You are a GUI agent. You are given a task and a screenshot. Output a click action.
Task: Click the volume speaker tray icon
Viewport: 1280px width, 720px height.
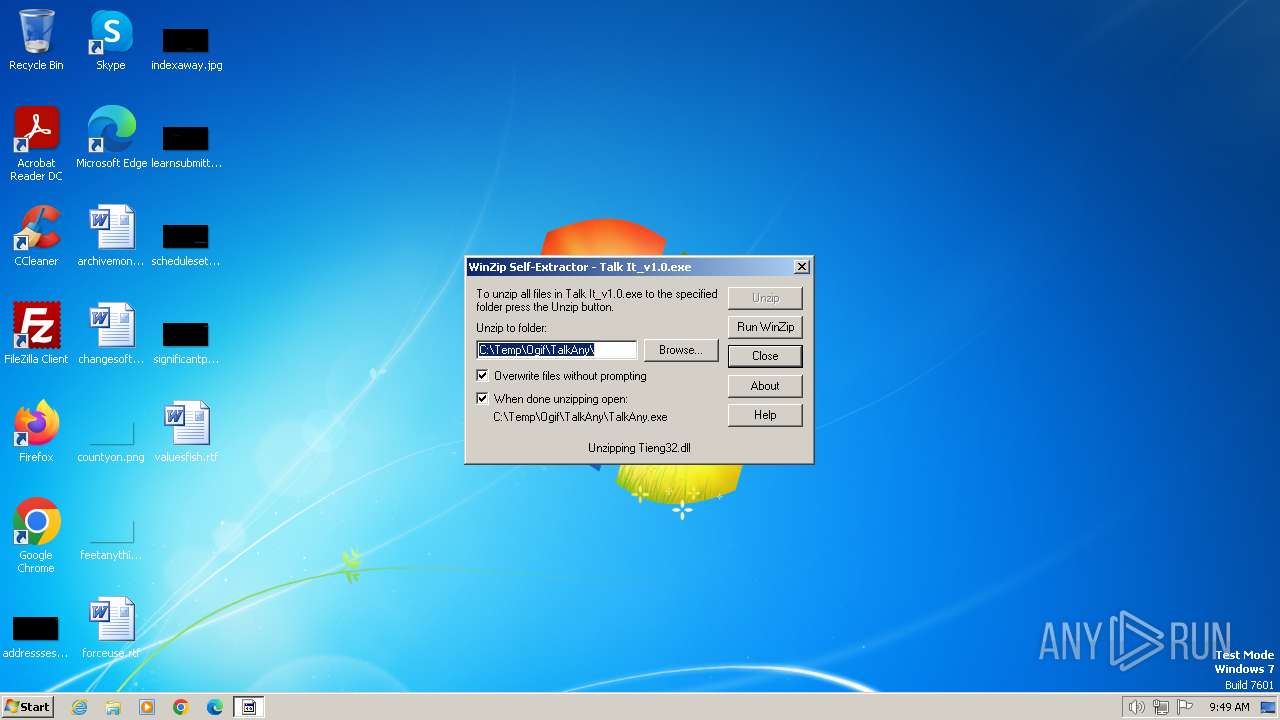click(1136, 707)
